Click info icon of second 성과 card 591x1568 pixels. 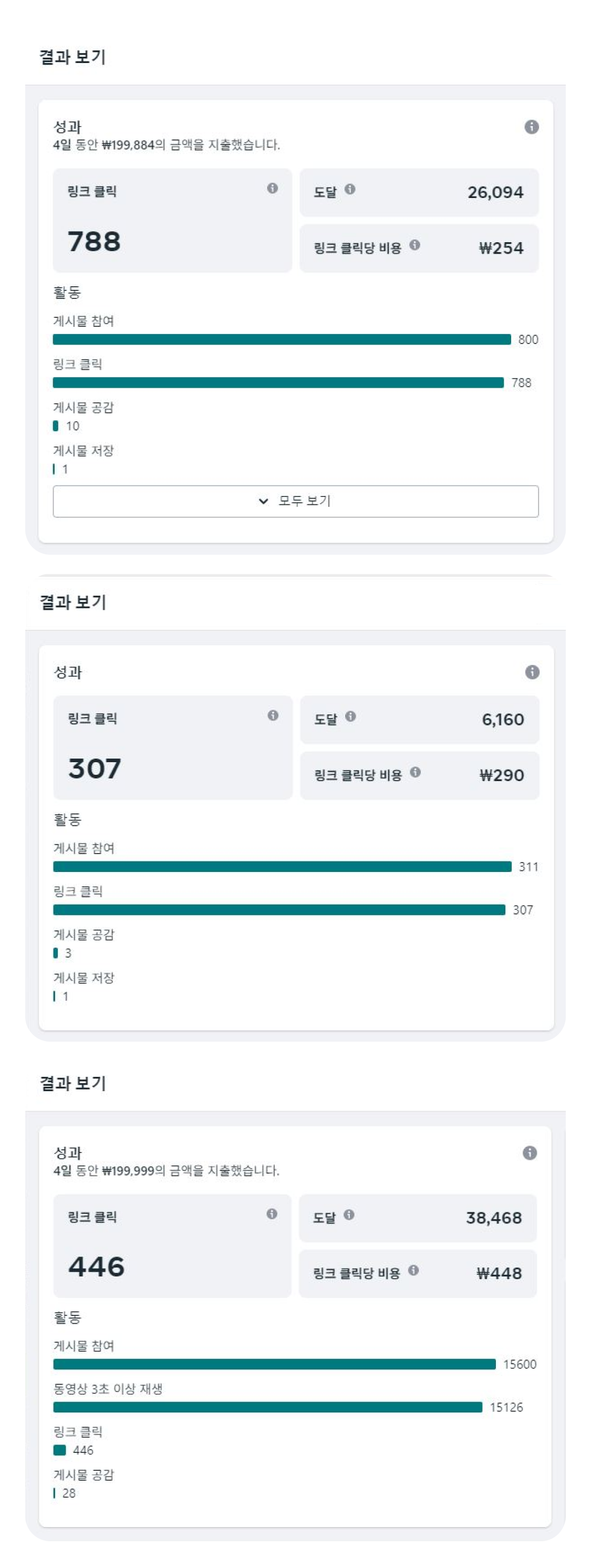(532, 672)
